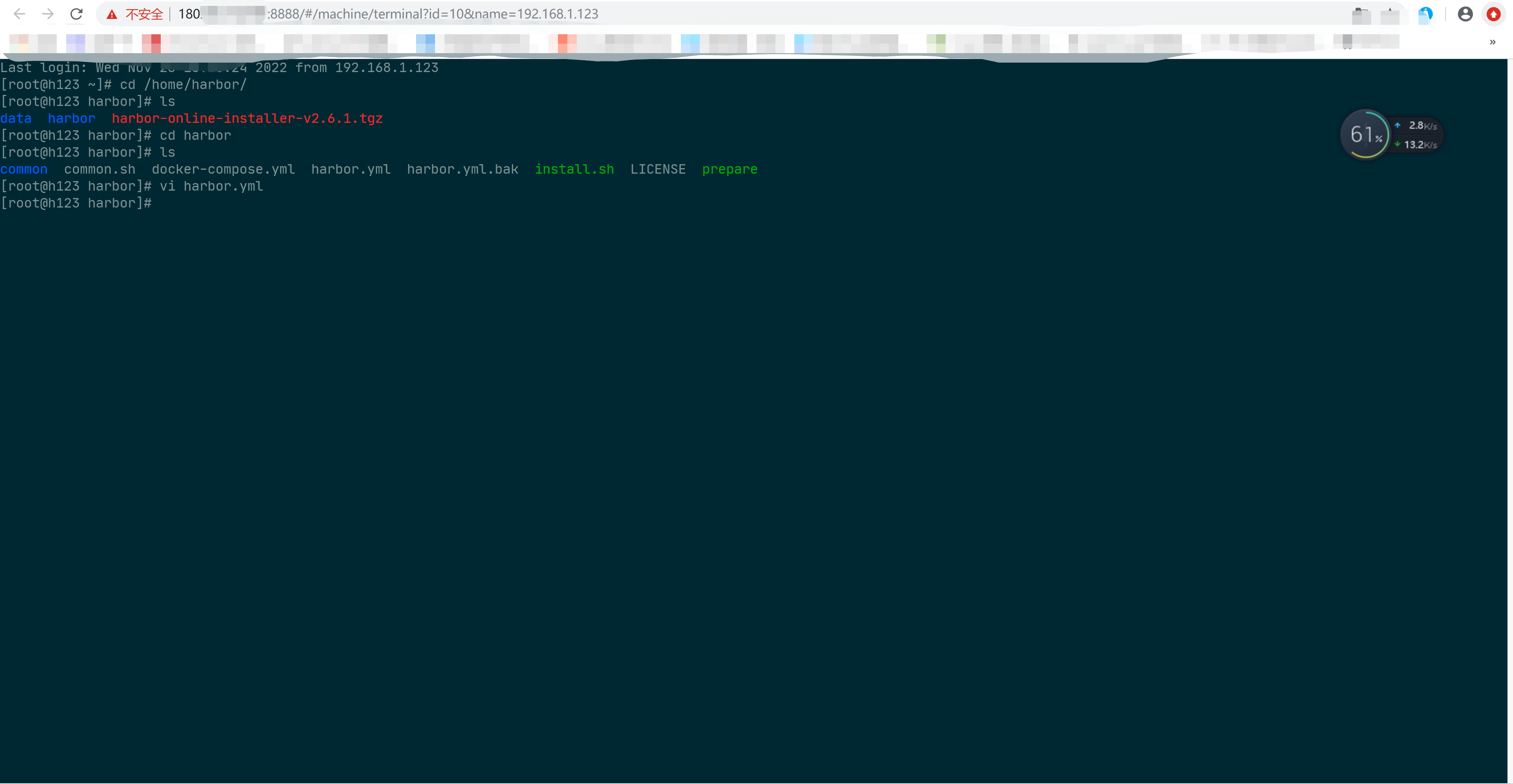Click the 不安全 security label

(144, 15)
